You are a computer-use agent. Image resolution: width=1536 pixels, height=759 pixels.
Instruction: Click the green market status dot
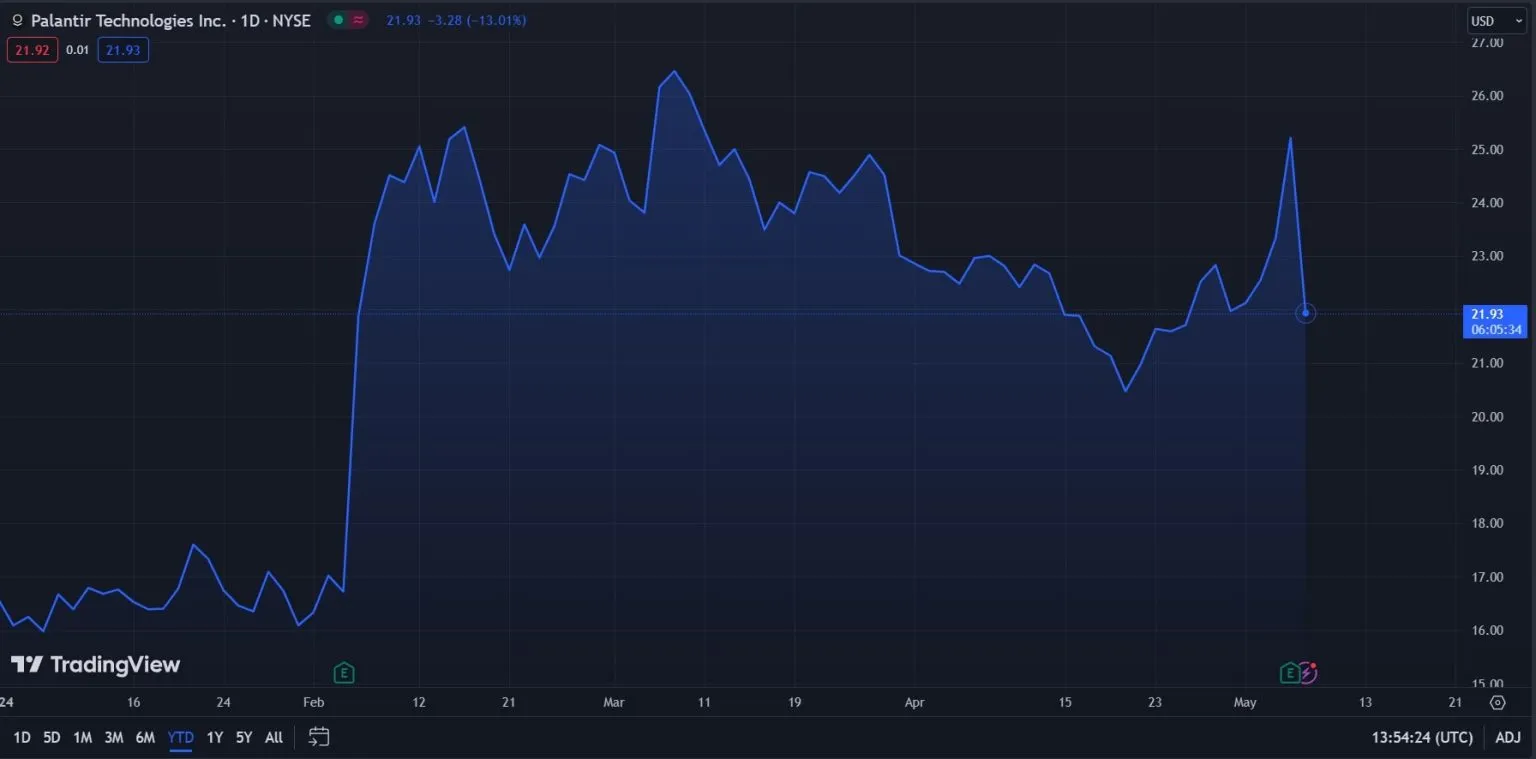pyautogui.click(x=340, y=20)
